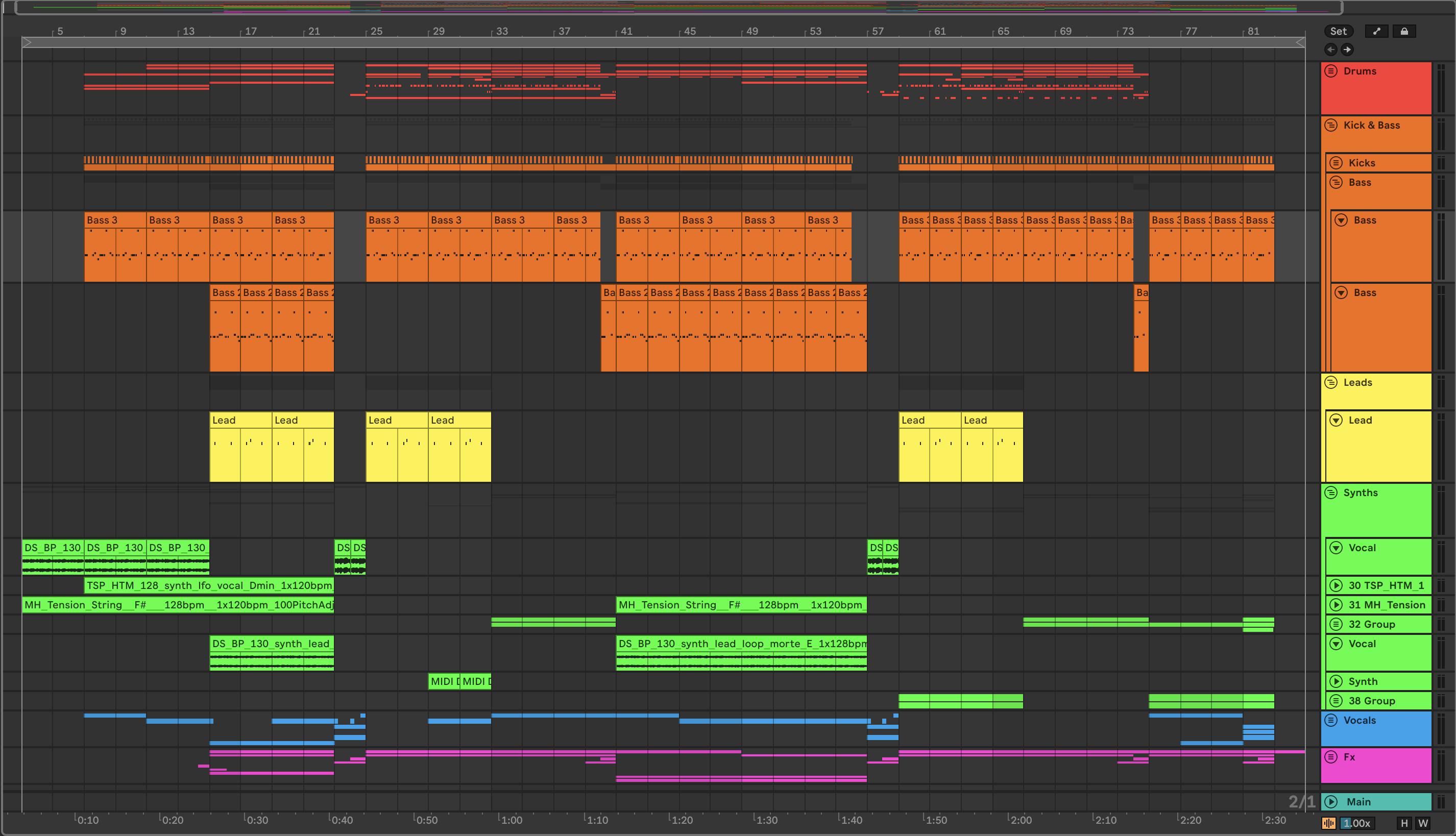Toggle the orange audio waveform button

pyautogui.click(x=1328, y=823)
